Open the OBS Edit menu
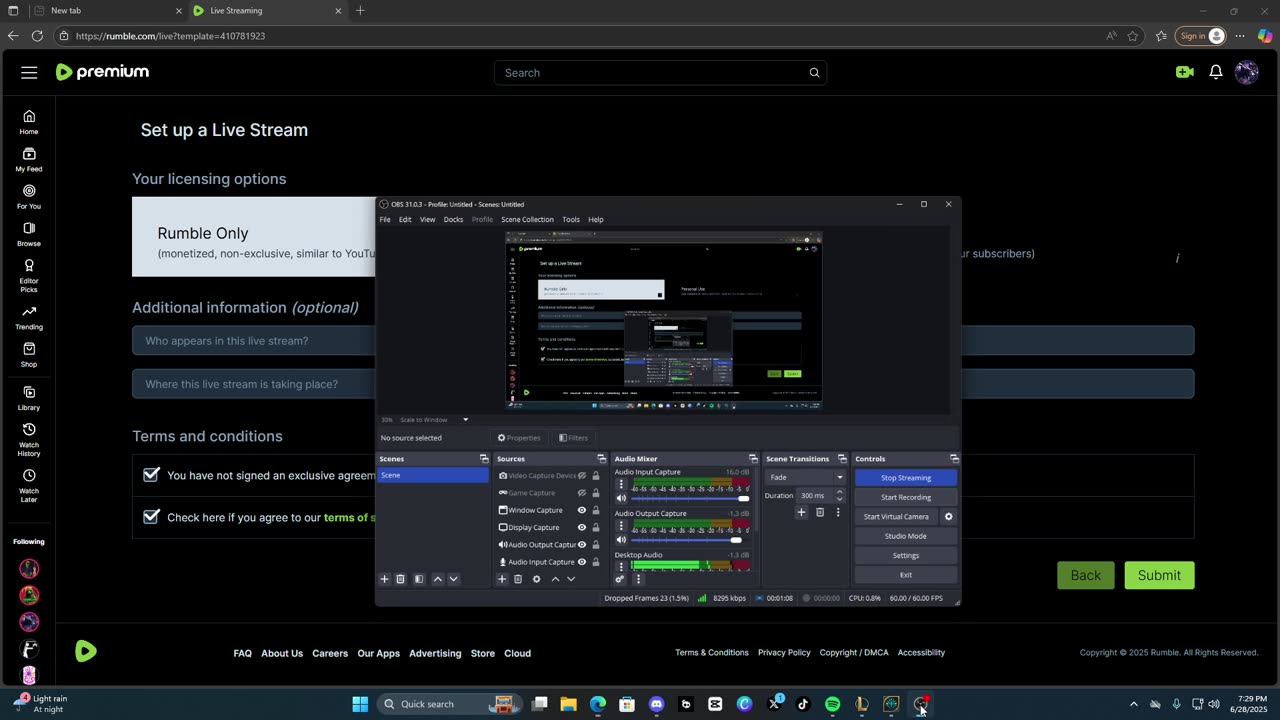This screenshot has width=1280, height=720. [405, 219]
